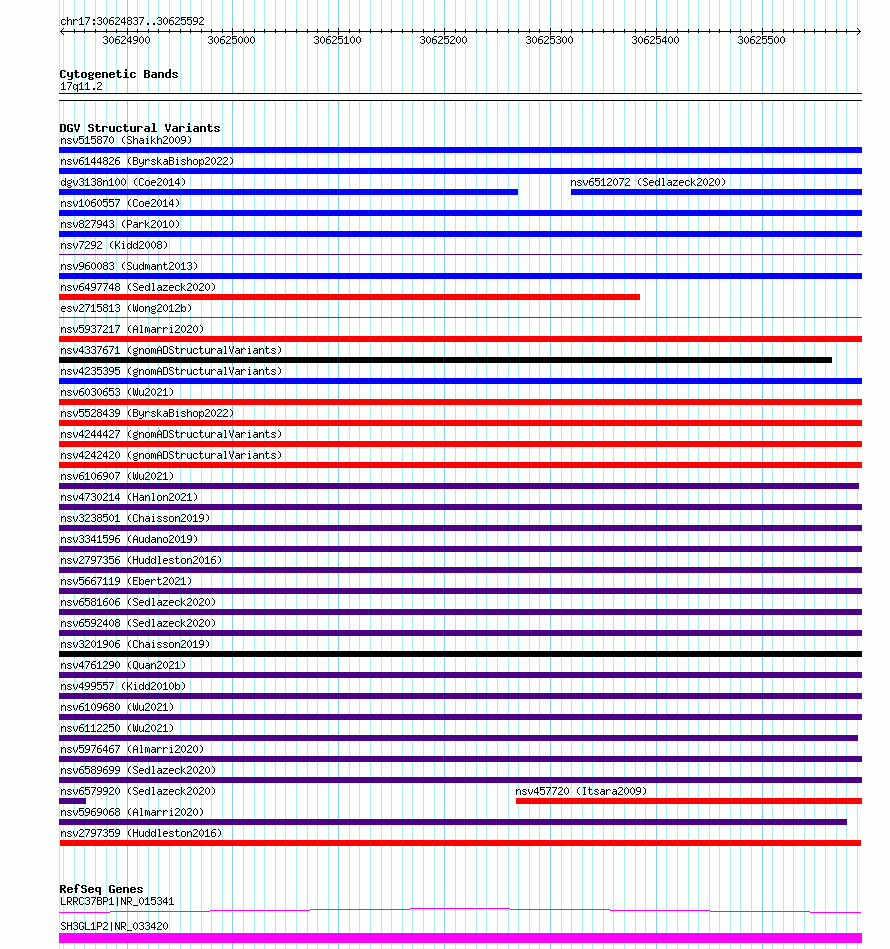Click the nsv2797356 (Huddleston2016) label
The width and height of the screenshot is (890, 949).
(x=141, y=560)
